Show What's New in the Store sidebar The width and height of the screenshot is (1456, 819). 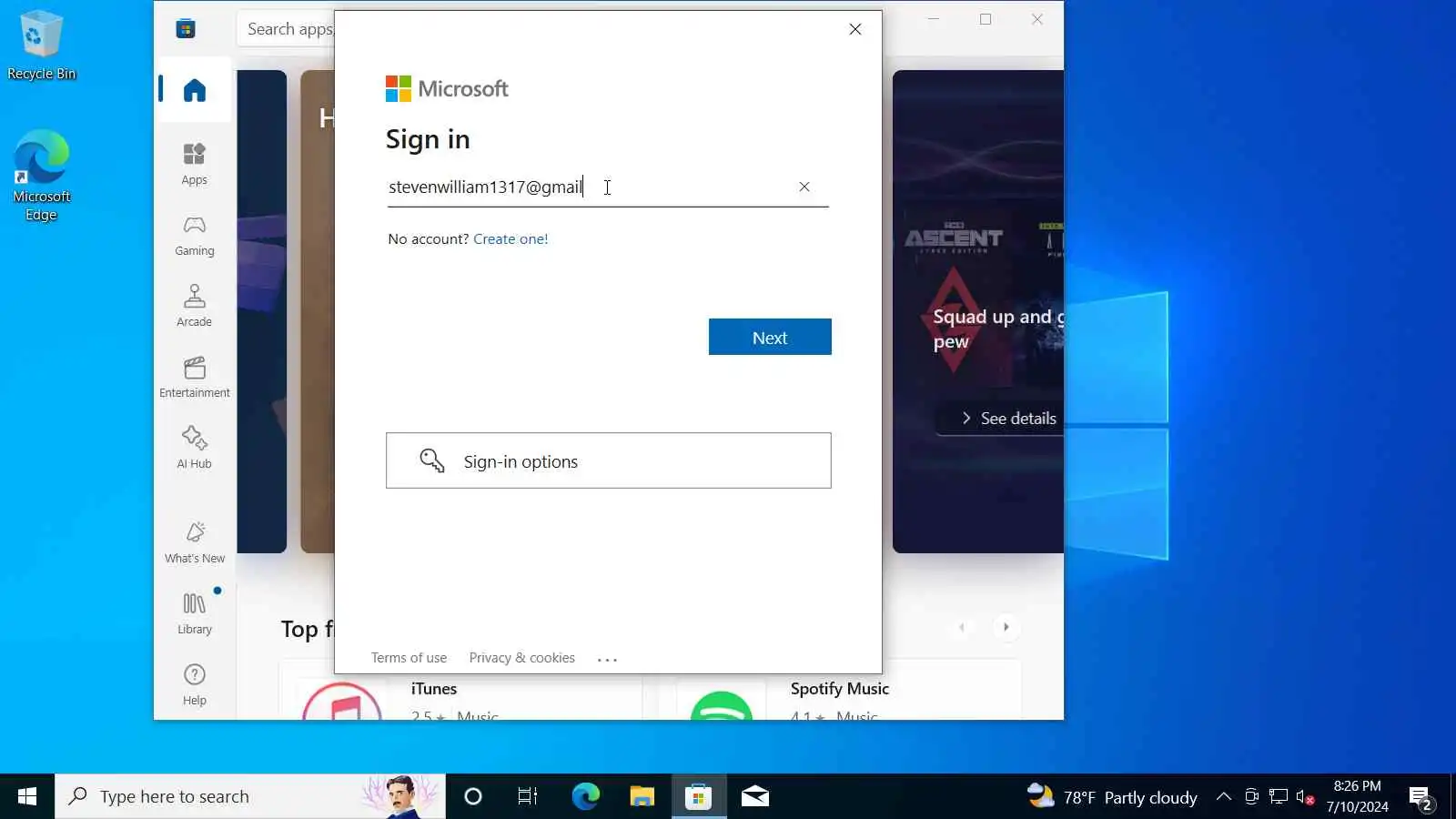click(x=194, y=542)
